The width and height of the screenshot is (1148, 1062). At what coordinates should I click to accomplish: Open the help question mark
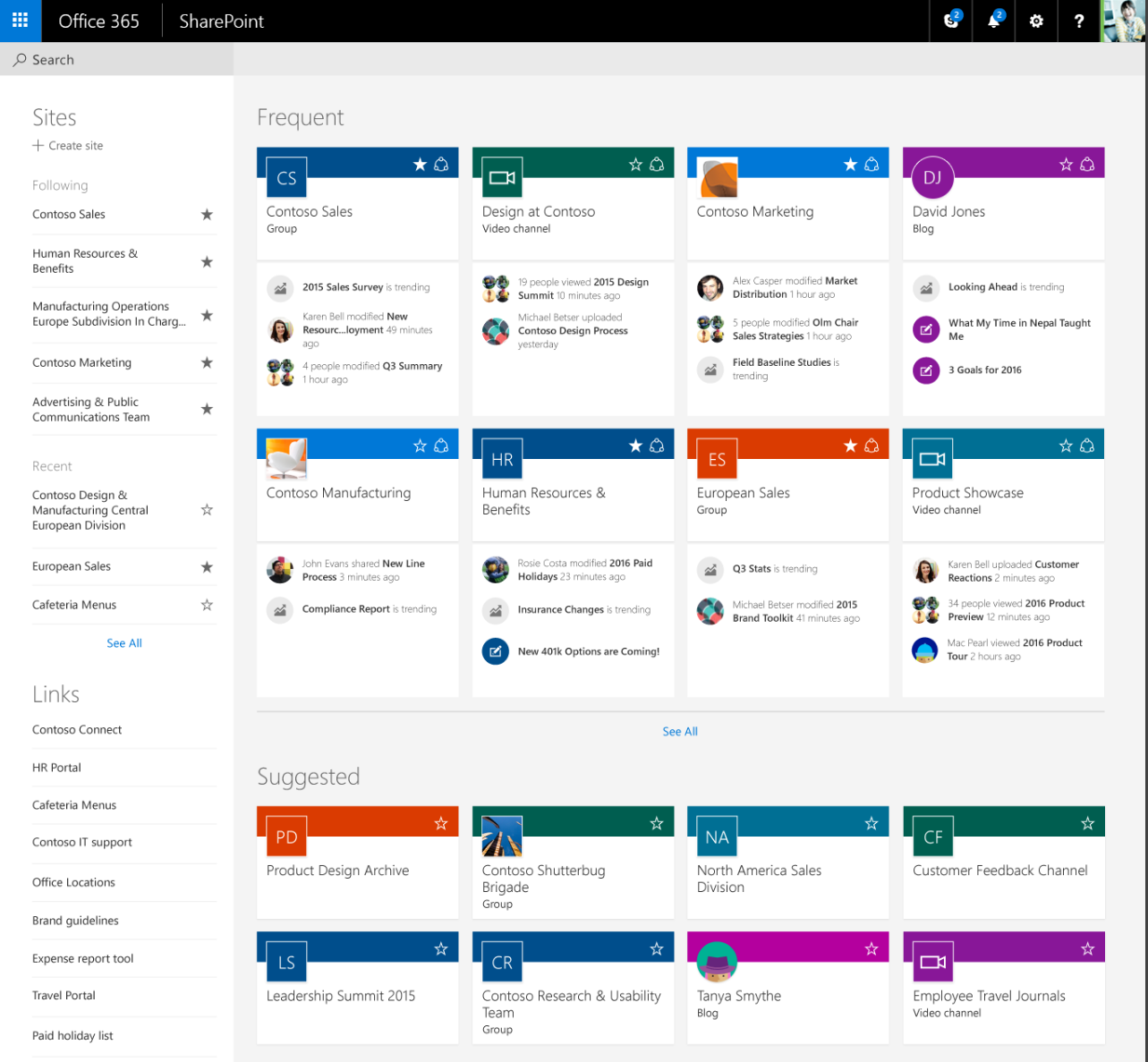(1079, 21)
